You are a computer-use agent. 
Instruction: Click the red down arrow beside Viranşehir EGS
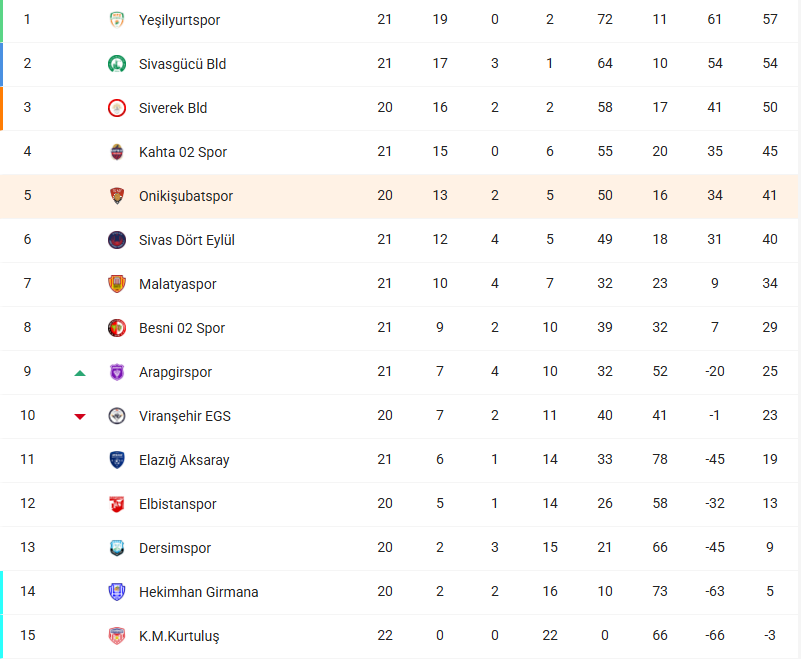tap(80, 417)
